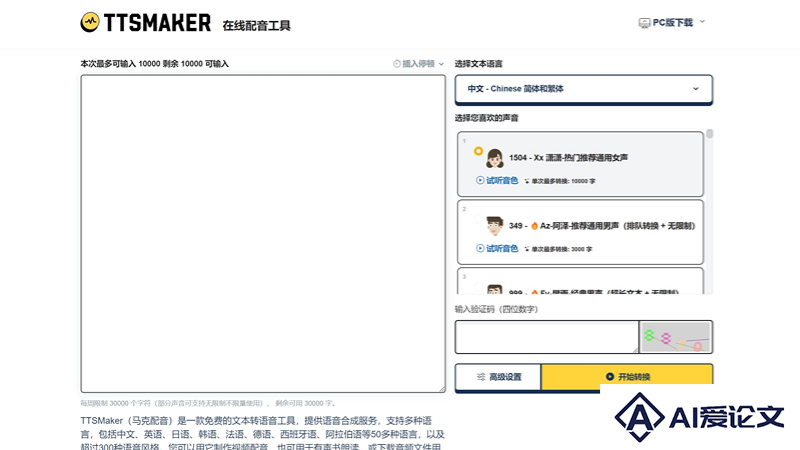This screenshot has height=450, width=800.
Task: Click the 1504 - Xx 潇潇 voice label
Action: pos(568,158)
